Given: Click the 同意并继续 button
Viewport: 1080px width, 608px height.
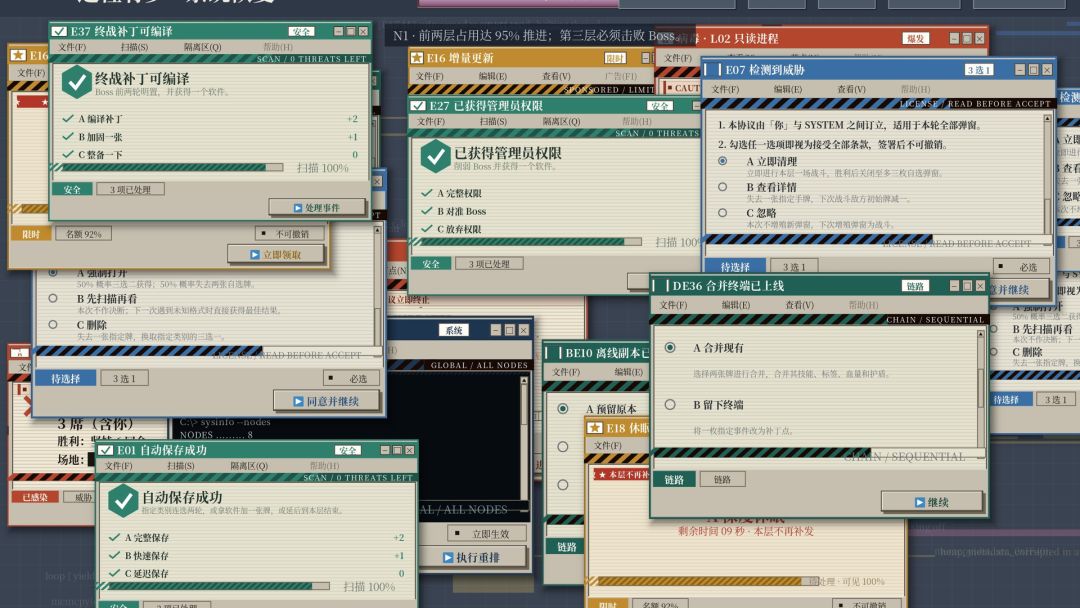Looking at the screenshot, I should [326, 401].
